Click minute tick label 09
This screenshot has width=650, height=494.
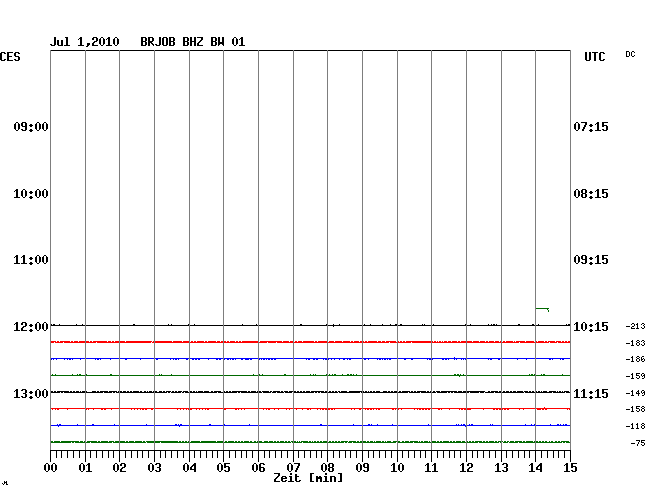[362, 468]
